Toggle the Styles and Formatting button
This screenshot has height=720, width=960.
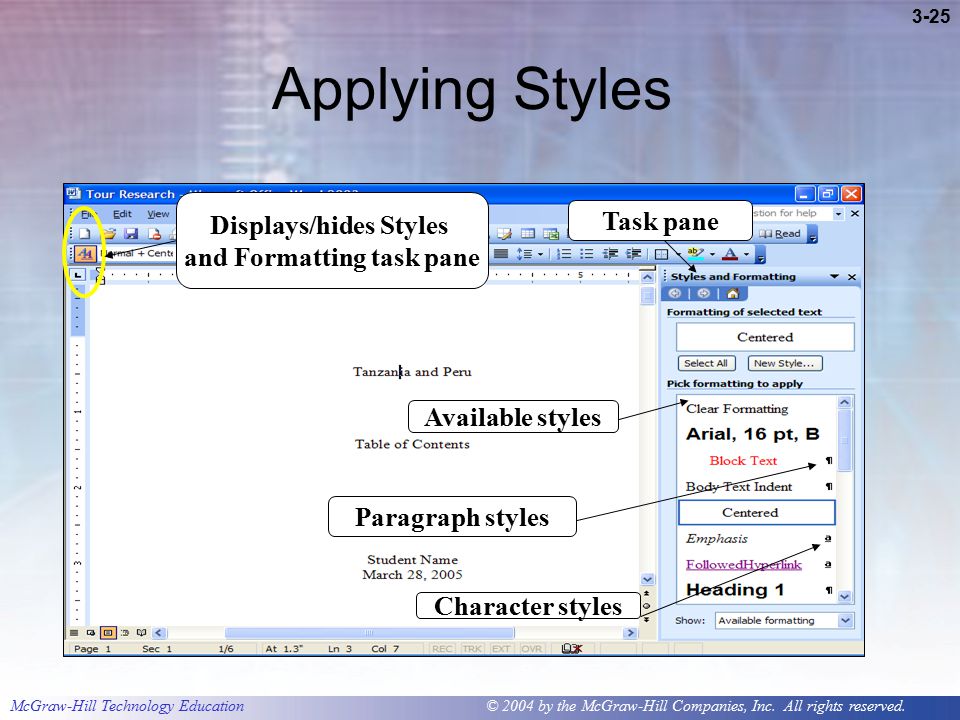[86, 253]
